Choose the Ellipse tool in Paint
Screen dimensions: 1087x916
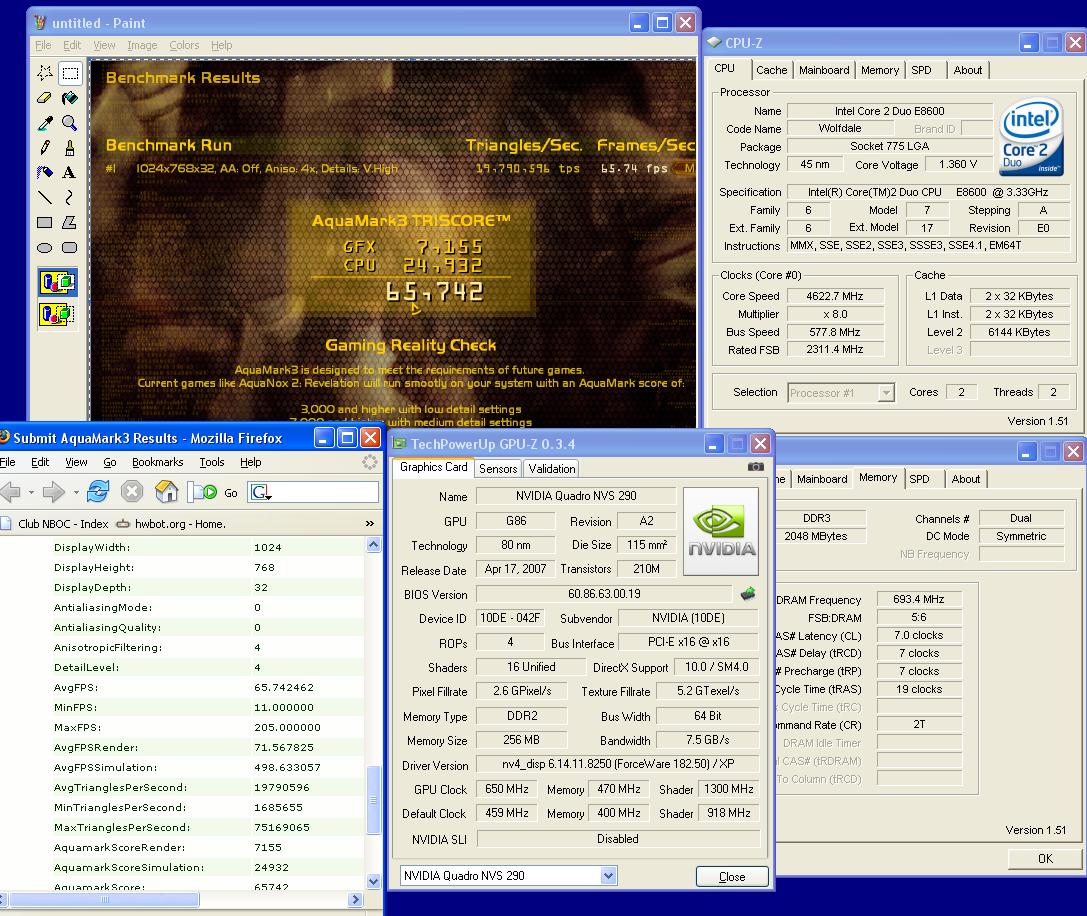click(x=45, y=248)
